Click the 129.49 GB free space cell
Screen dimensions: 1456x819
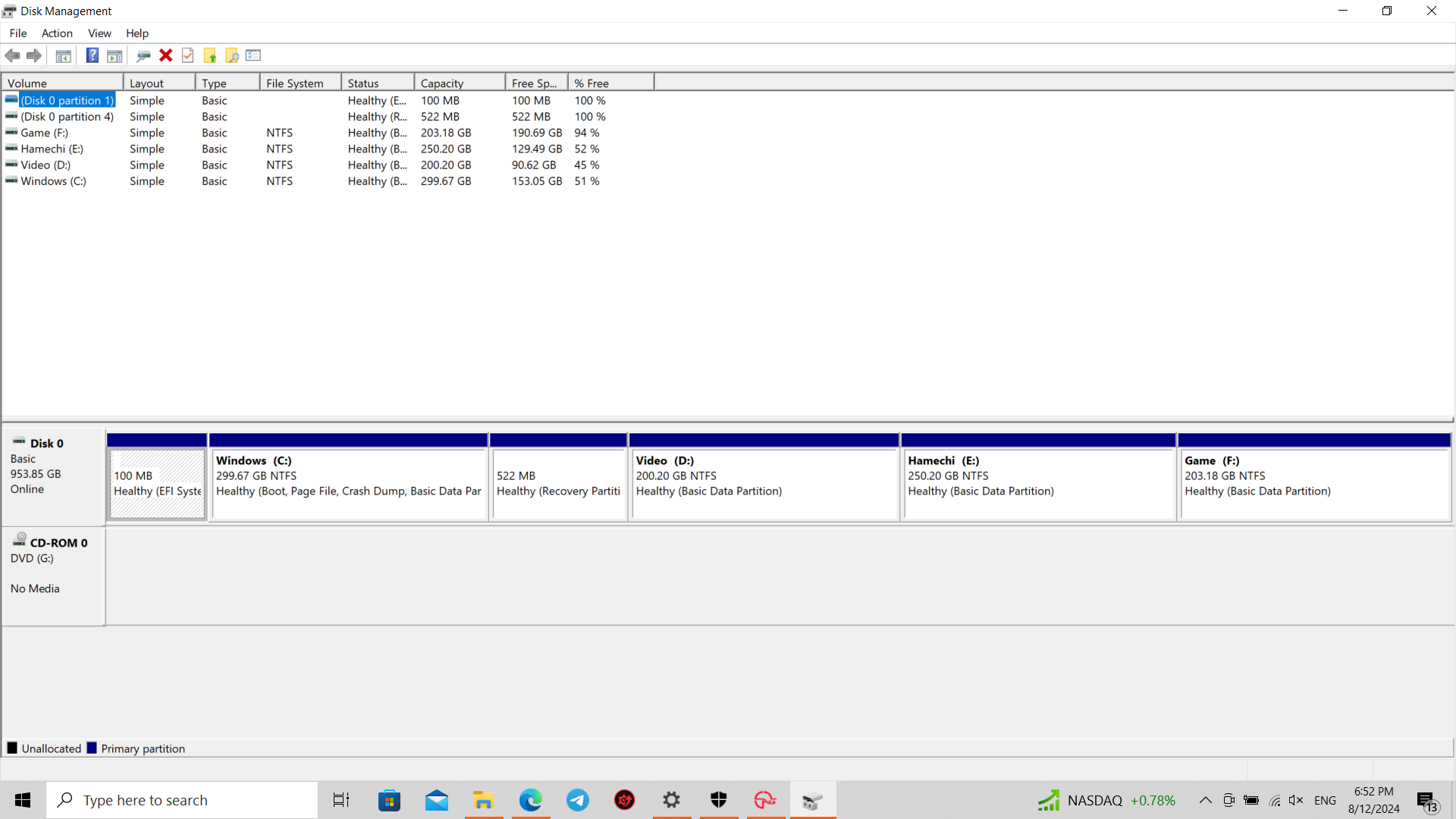pyautogui.click(x=537, y=149)
